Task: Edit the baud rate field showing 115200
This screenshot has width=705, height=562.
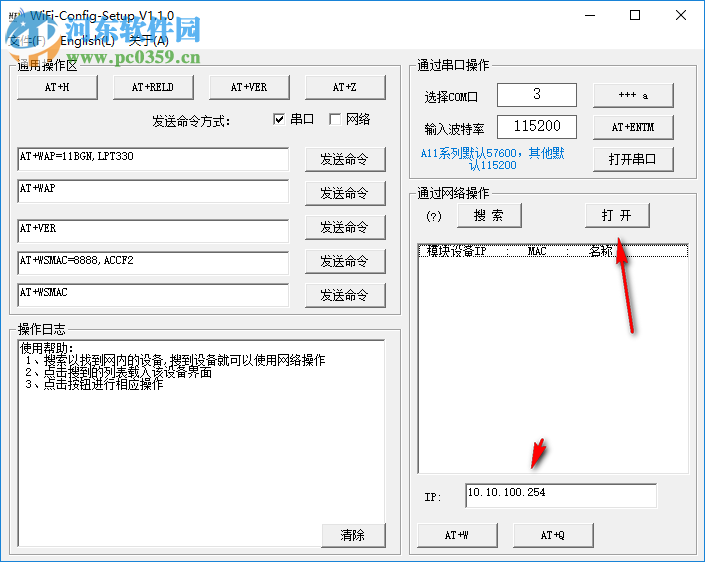Action: click(x=537, y=127)
